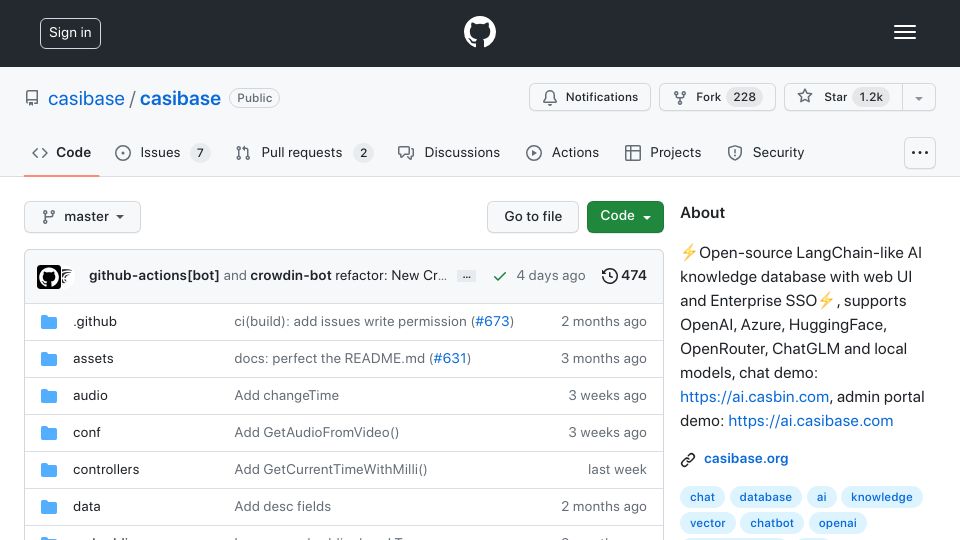Open the three-dot more tabs menu
This screenshot has width=960, height=540.
(x=920, y=152)
